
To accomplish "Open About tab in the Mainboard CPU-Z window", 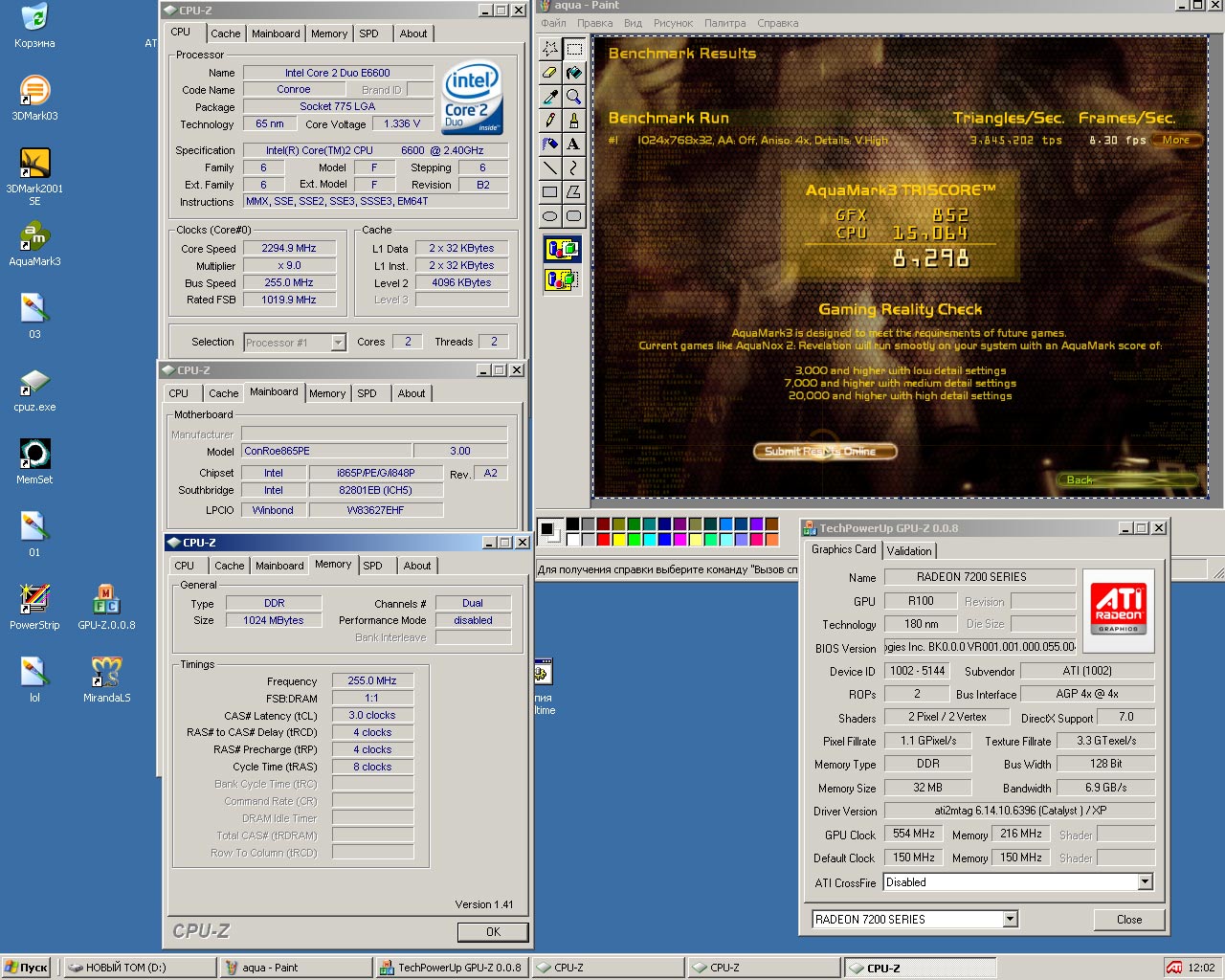I will pyautogui.click(x=412, y=393).
